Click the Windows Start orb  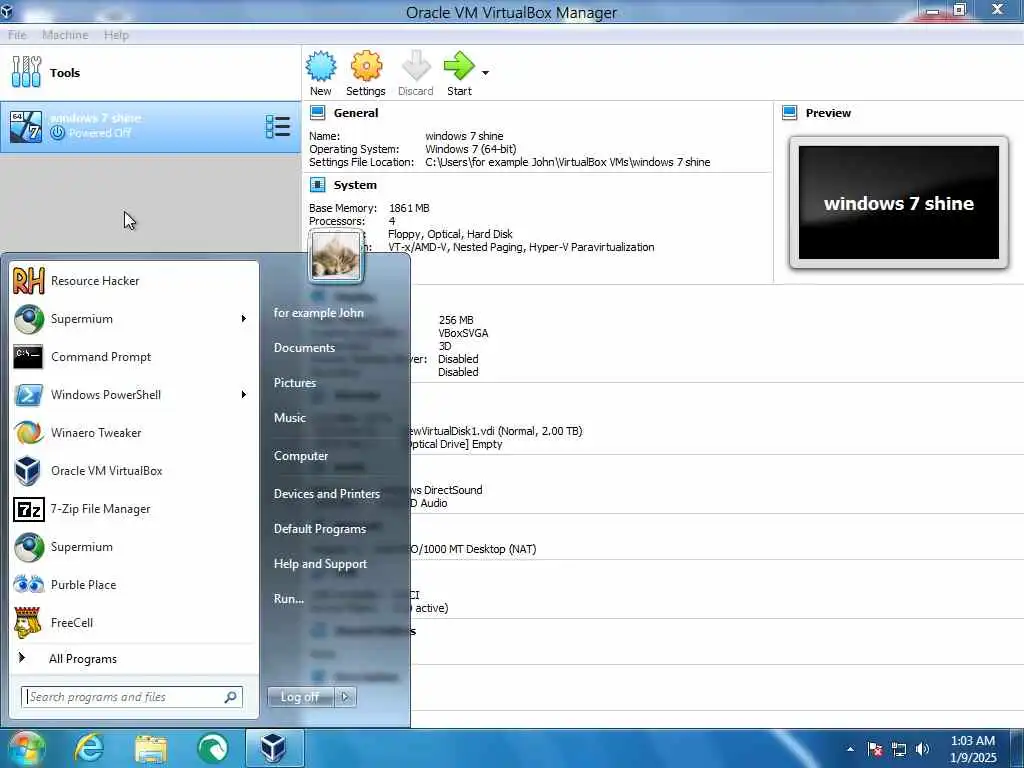(x=26, y=748)
